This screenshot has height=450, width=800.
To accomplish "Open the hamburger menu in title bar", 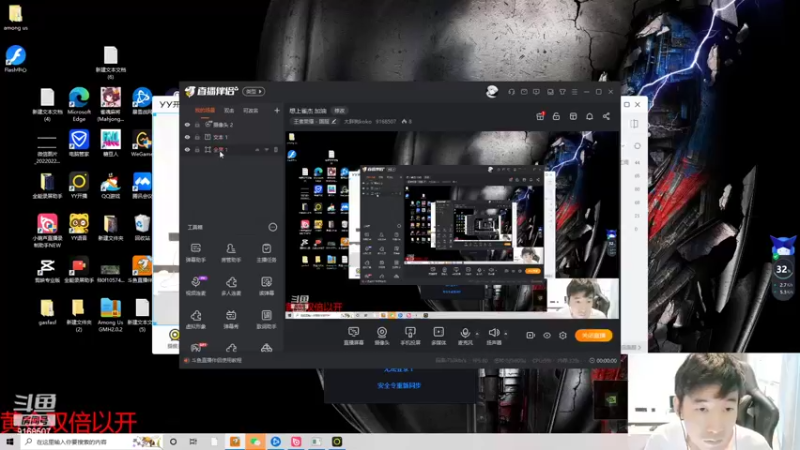I will (x=574, y=92).
